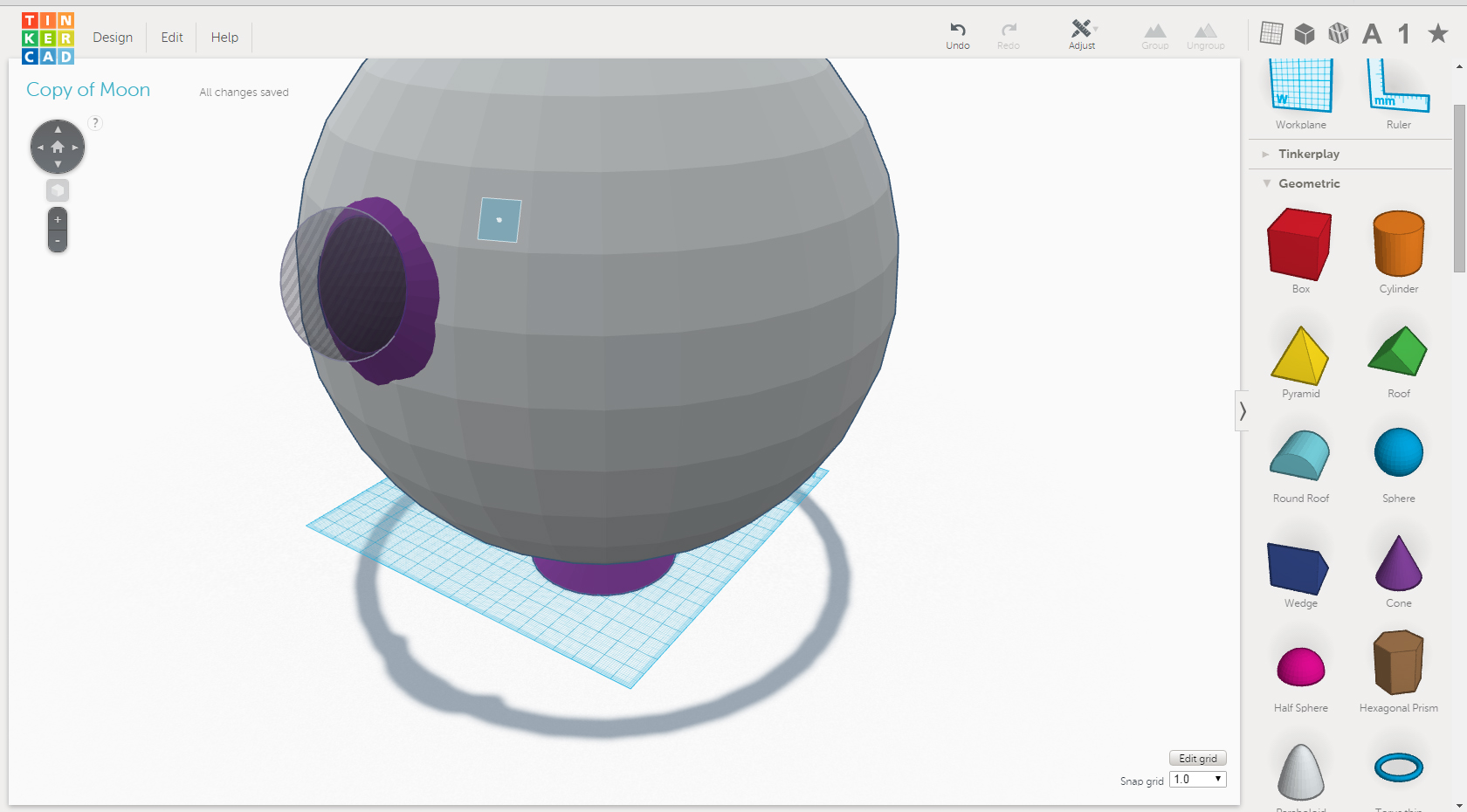This screenshot has width=1467, height=812.
Task: Choose the yellow Pyramid shape
Action: click(x=1300, y=355)
